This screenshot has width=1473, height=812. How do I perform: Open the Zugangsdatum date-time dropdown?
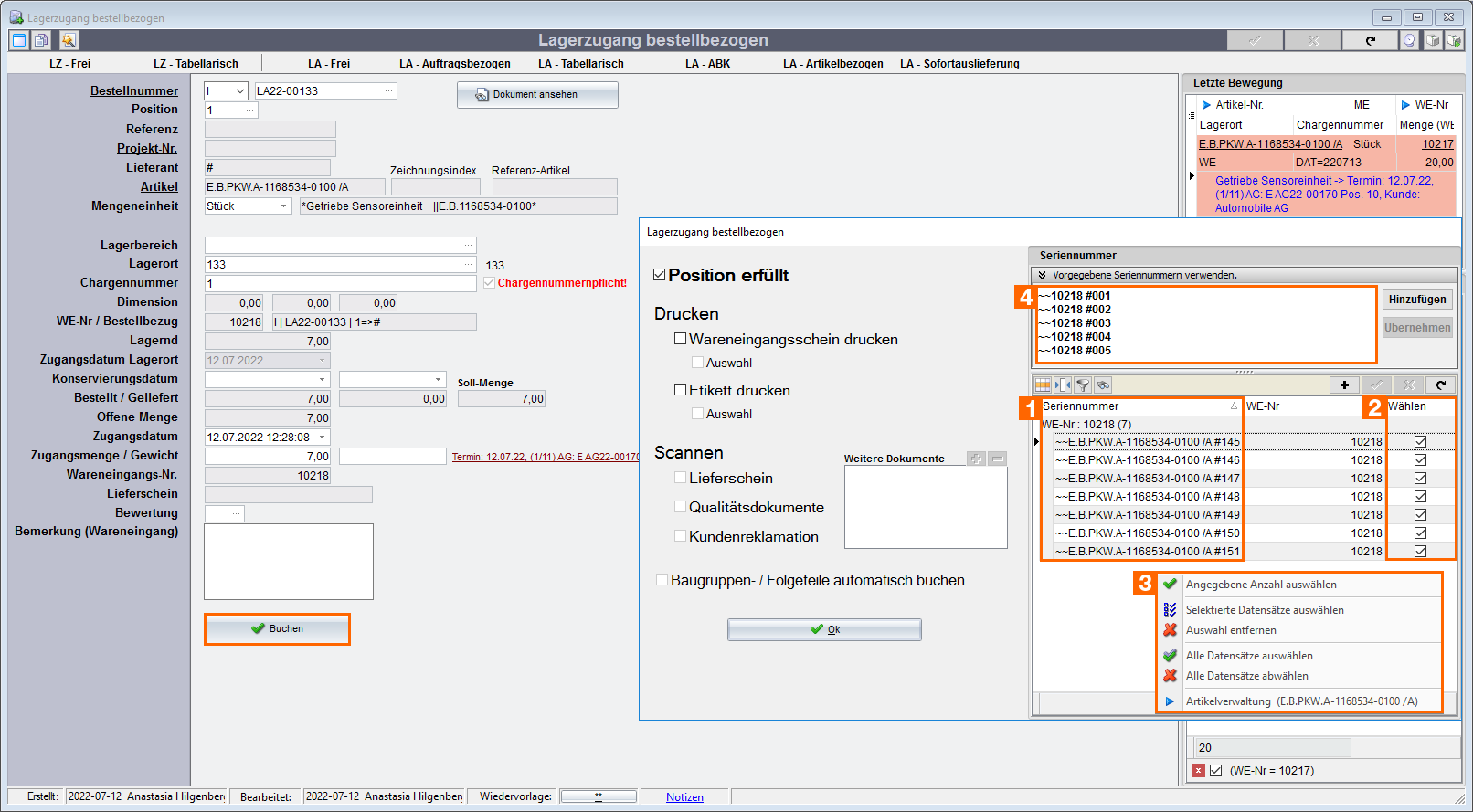point(323,437)
